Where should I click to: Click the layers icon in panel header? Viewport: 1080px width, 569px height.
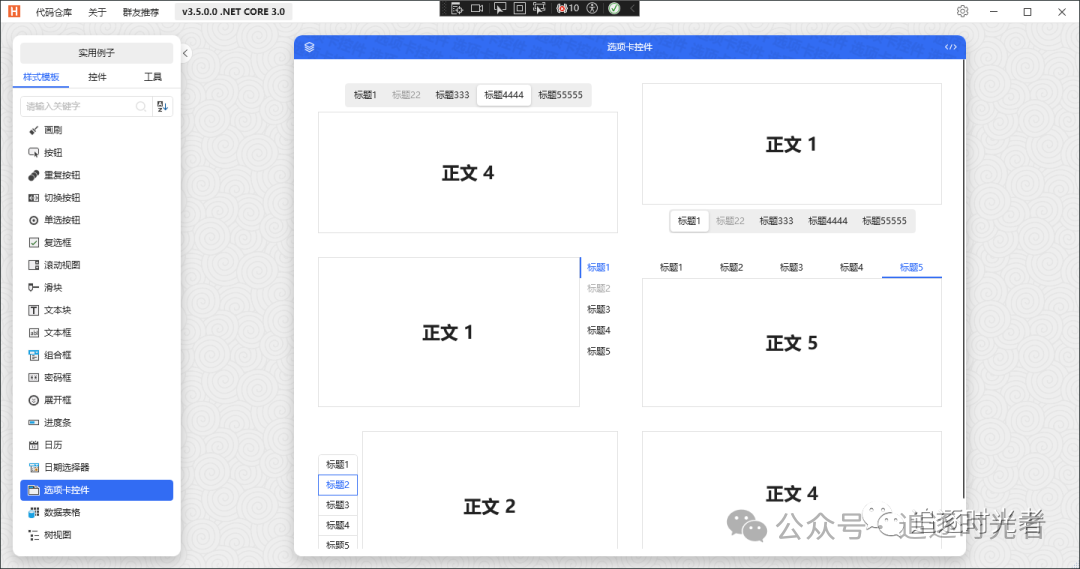309,47
